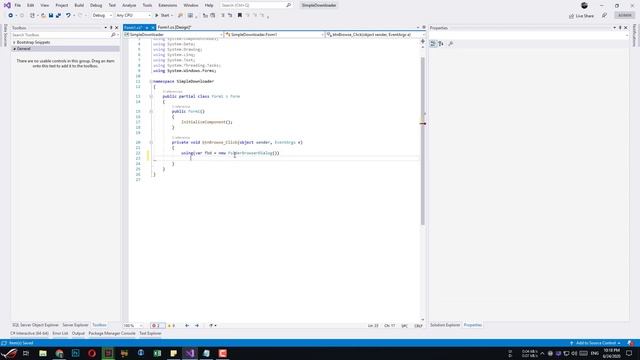Collapse the Form1 class region
This screenshot has width=640, height=360.
[151, 96]
